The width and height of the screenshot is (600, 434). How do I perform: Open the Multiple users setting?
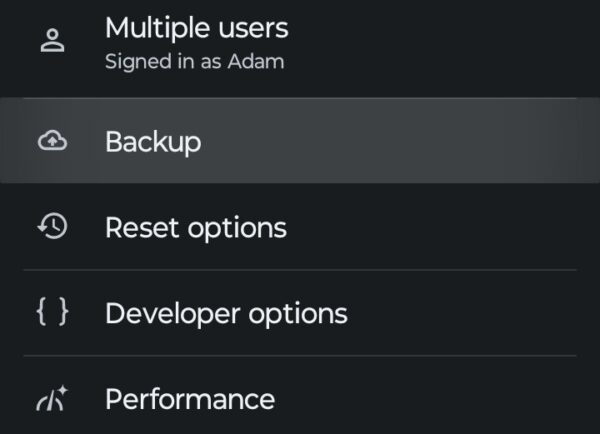(x=196, y=28)
